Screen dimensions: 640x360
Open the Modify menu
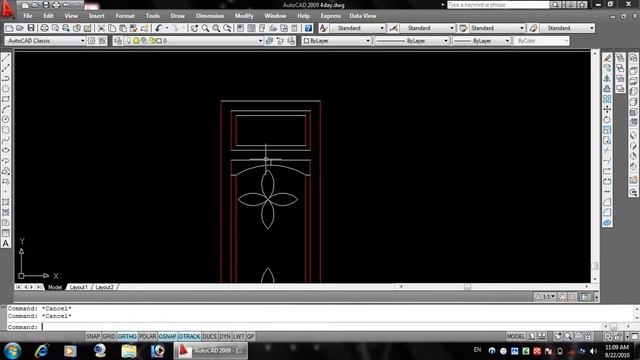click(x=244, y=16)
